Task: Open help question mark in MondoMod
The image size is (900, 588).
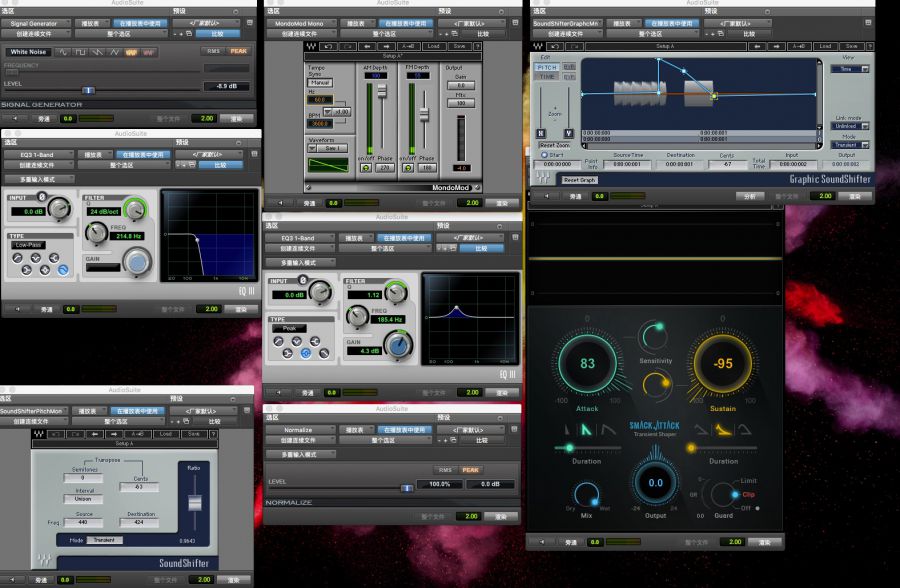Action: point(478,46)
